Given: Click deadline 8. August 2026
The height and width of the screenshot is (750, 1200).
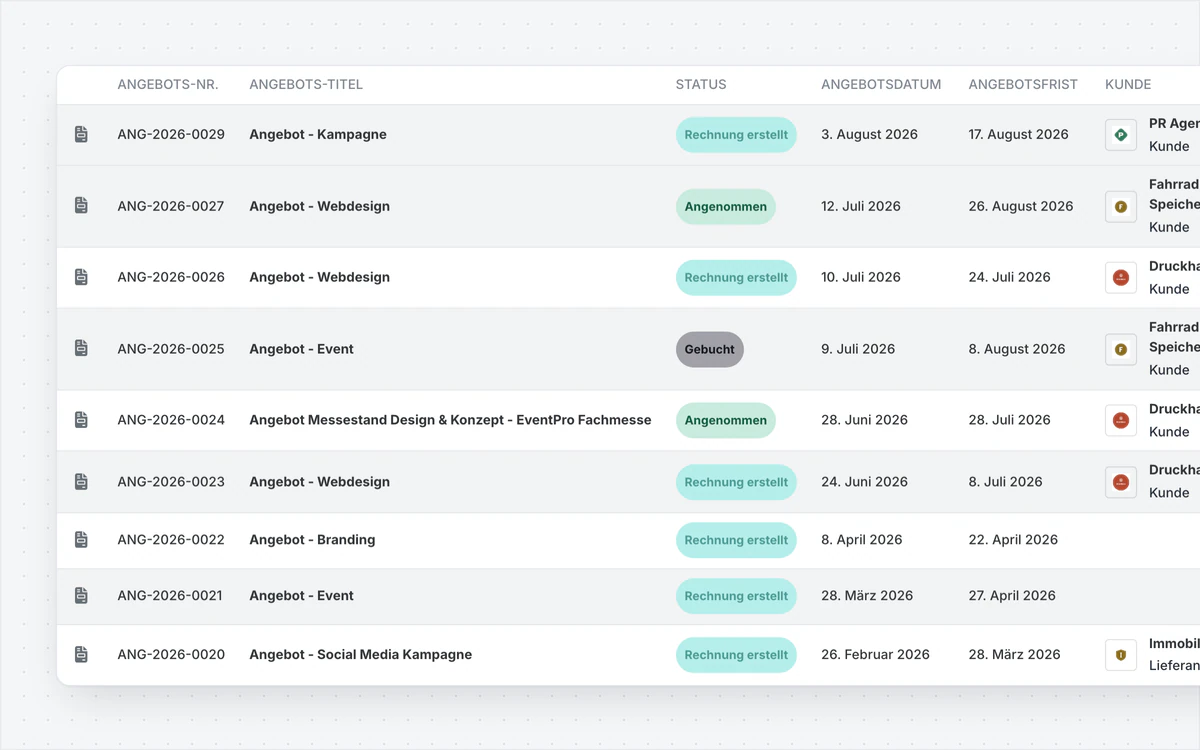Looking at the screenshot, I should (x=1017, y=349).
